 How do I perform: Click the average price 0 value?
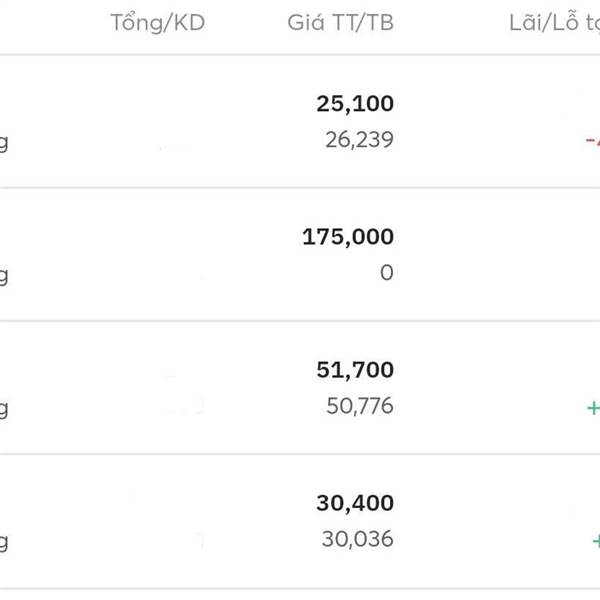[387, 273]
